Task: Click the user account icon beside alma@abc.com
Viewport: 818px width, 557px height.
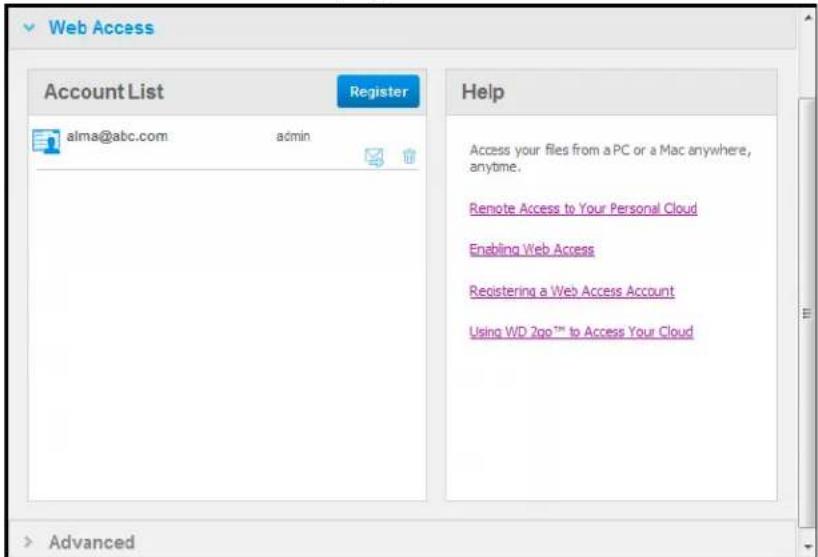Action: pyautogui.click(x=46, y=141)
